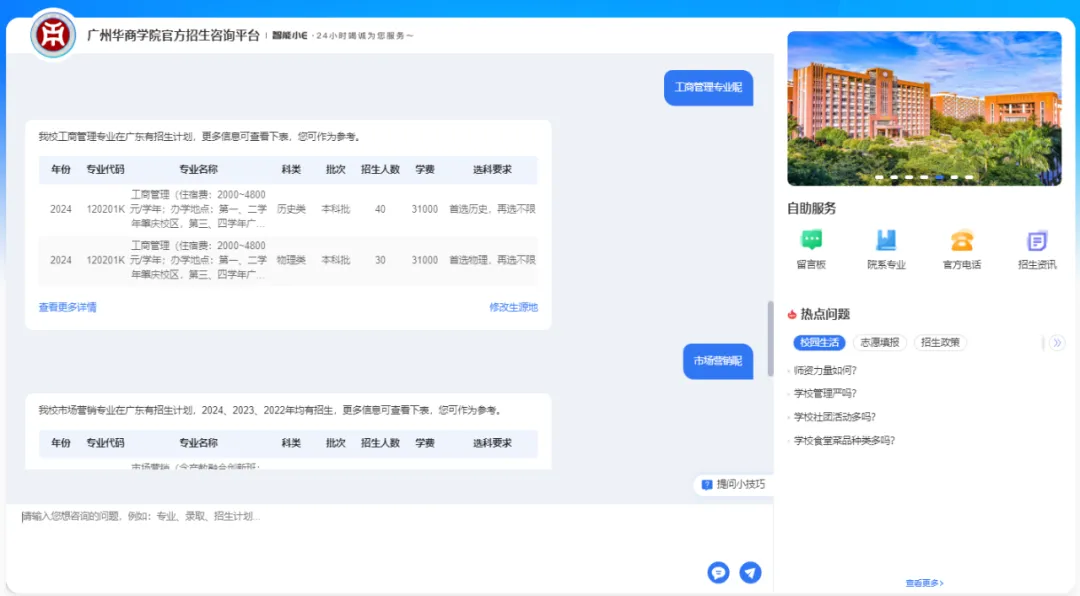Expand 查看更多 at the sidebar bottom
The height and width of the screenshot is (596, 1080).
(924, 583)
